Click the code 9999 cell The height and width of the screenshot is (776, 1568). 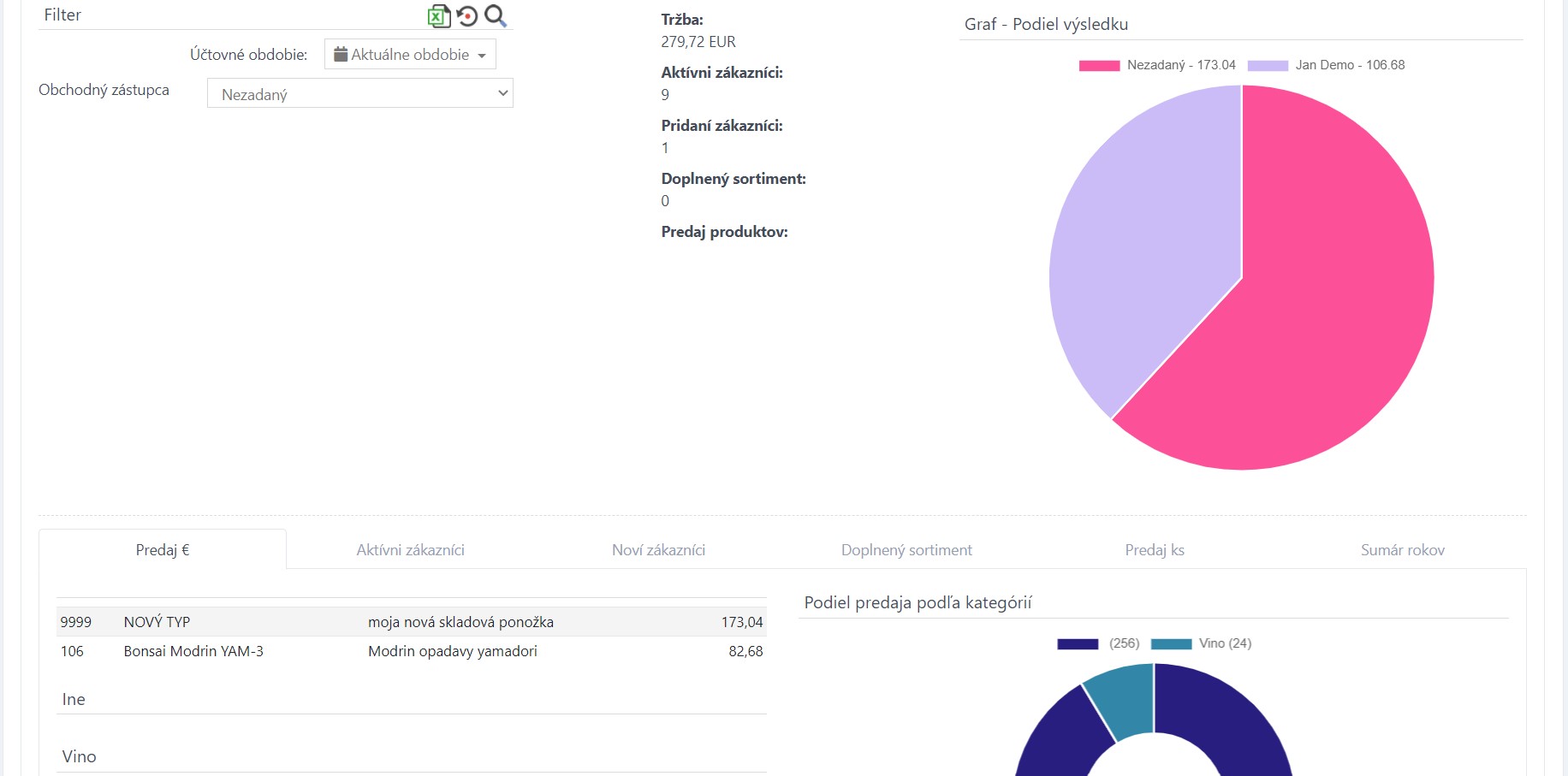[x=76, y=622]
